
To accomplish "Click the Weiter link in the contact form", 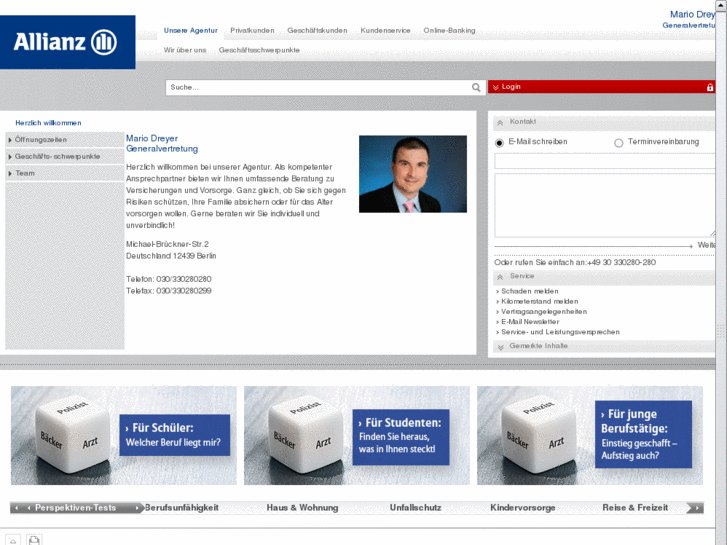I will point(706,245).
